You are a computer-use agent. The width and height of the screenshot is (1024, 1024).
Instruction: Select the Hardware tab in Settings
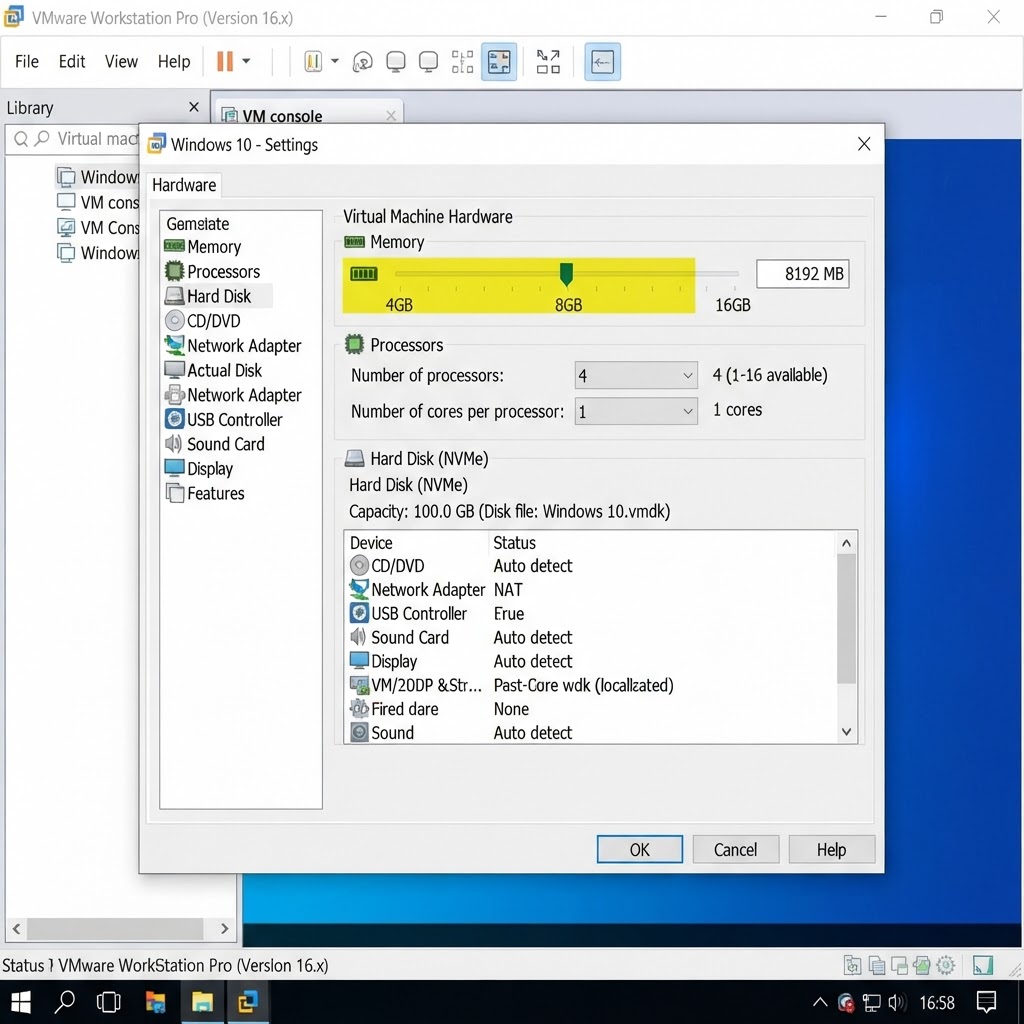pos(184,185)
